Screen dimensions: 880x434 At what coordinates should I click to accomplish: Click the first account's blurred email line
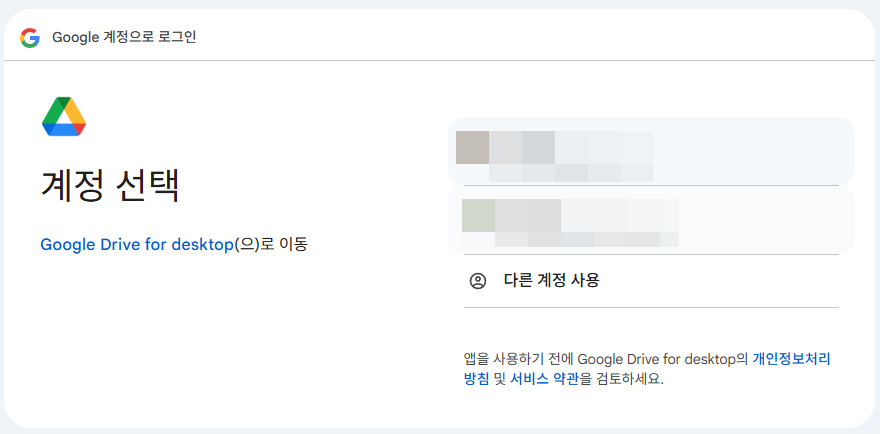click(570, 172)
